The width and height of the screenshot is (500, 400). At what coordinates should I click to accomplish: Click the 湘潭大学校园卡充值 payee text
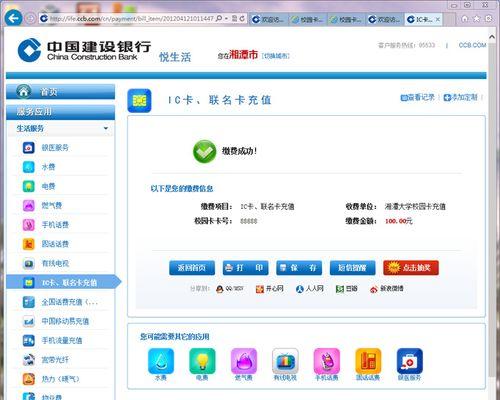(415, 206)
